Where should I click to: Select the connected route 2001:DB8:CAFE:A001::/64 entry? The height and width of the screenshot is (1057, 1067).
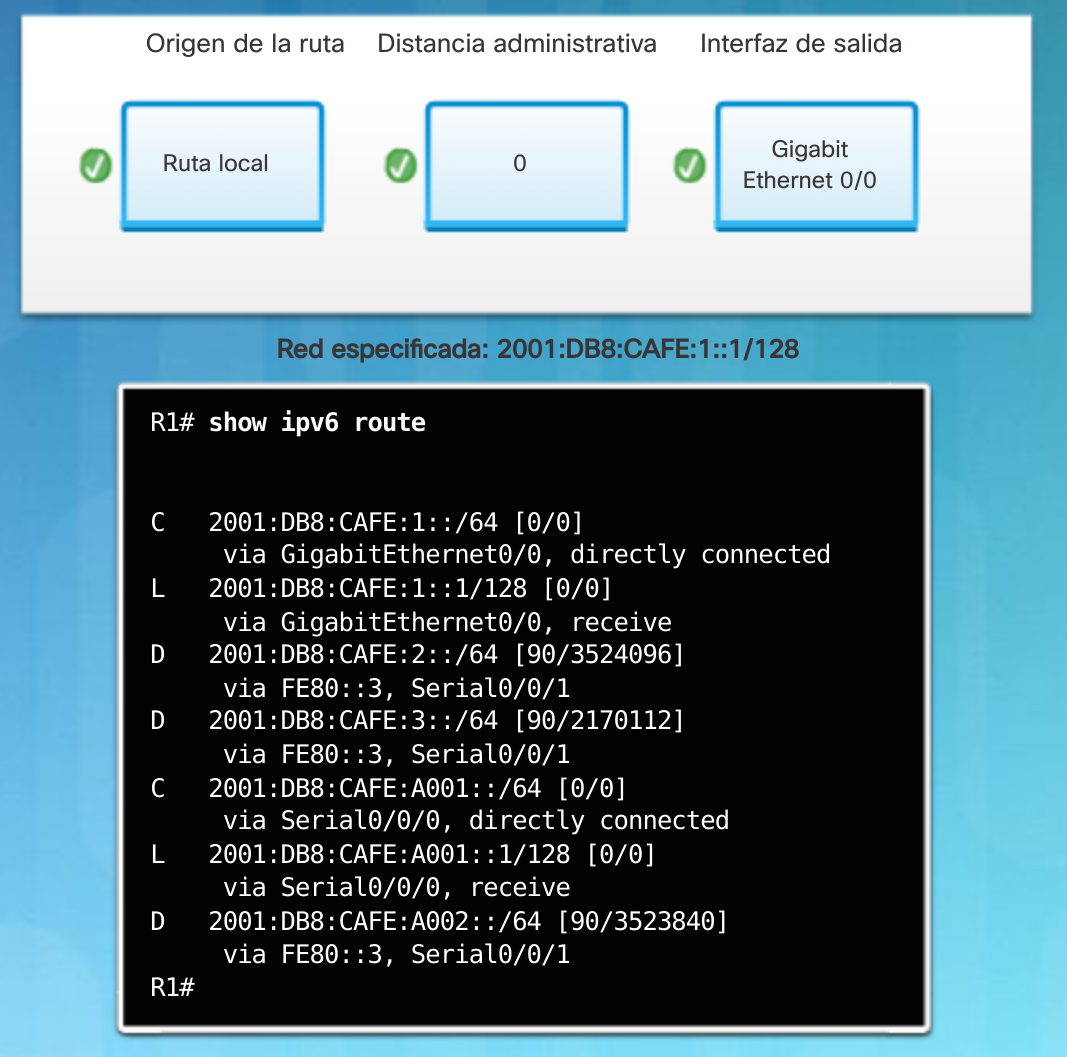pyautogui.click(x=417, y=788)
